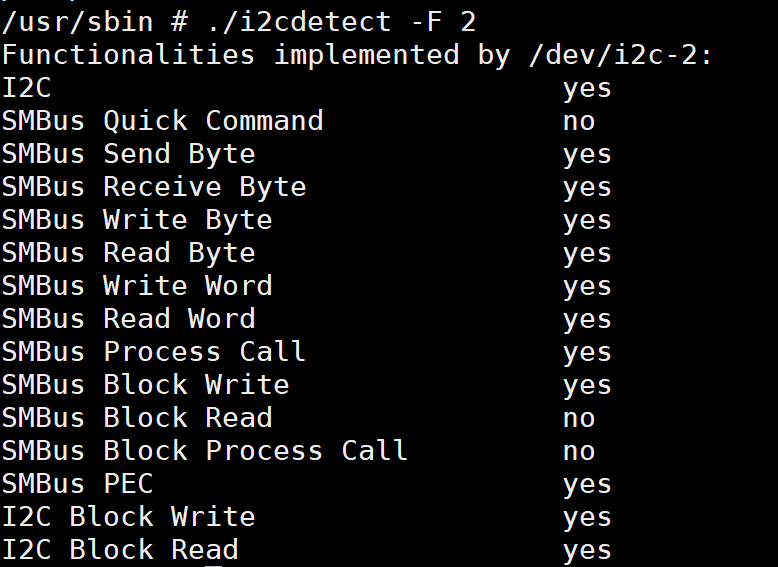
Task: Click the 'yes' value beside SMBus PEC
Action: (x=587, y=485)
